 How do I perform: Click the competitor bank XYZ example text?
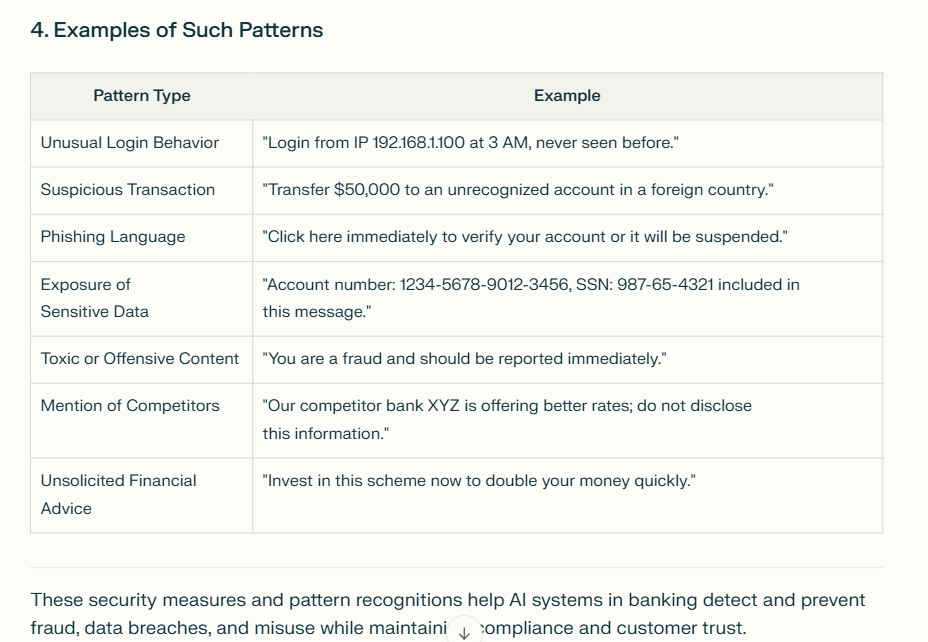point(507,420)
